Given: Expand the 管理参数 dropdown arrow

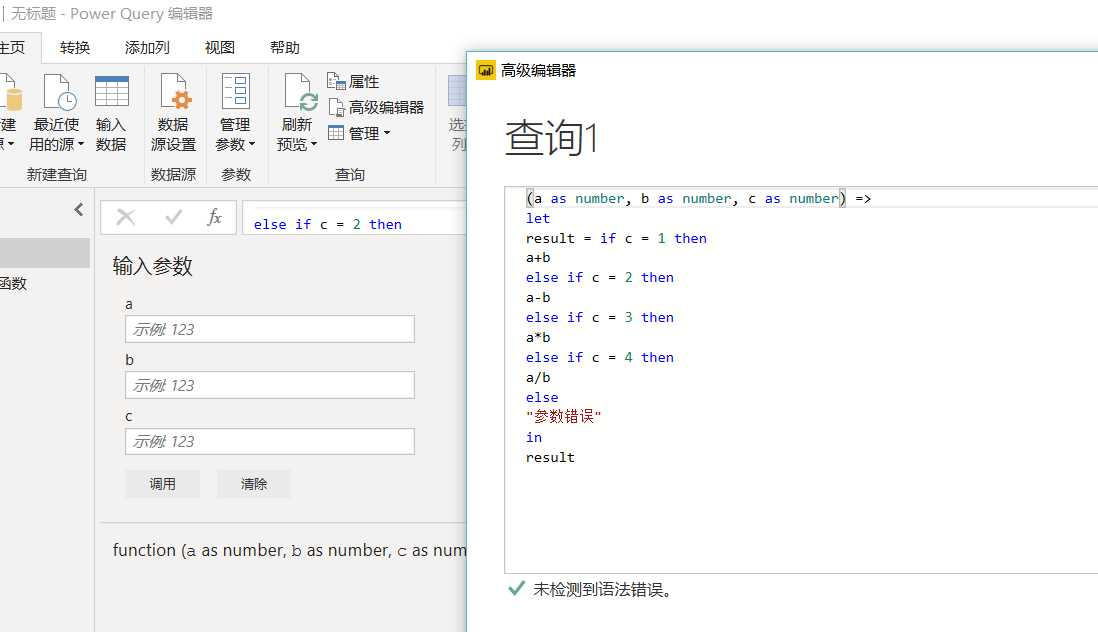Looking at the screenshot, I should pos(251,144).
